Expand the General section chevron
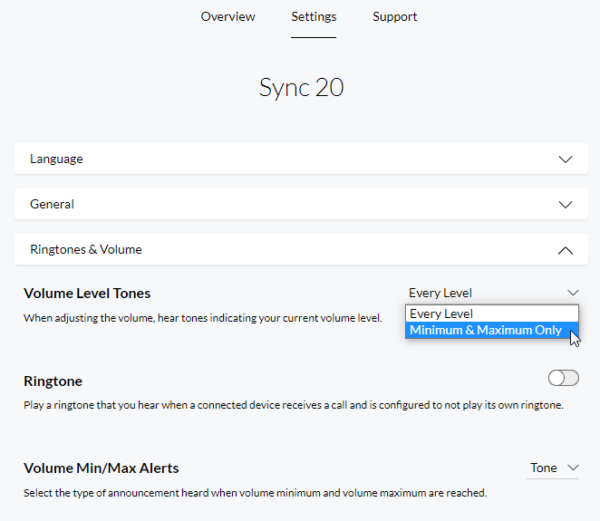The height and width of the screenshot is (521, 600). (x=565, y=204)
